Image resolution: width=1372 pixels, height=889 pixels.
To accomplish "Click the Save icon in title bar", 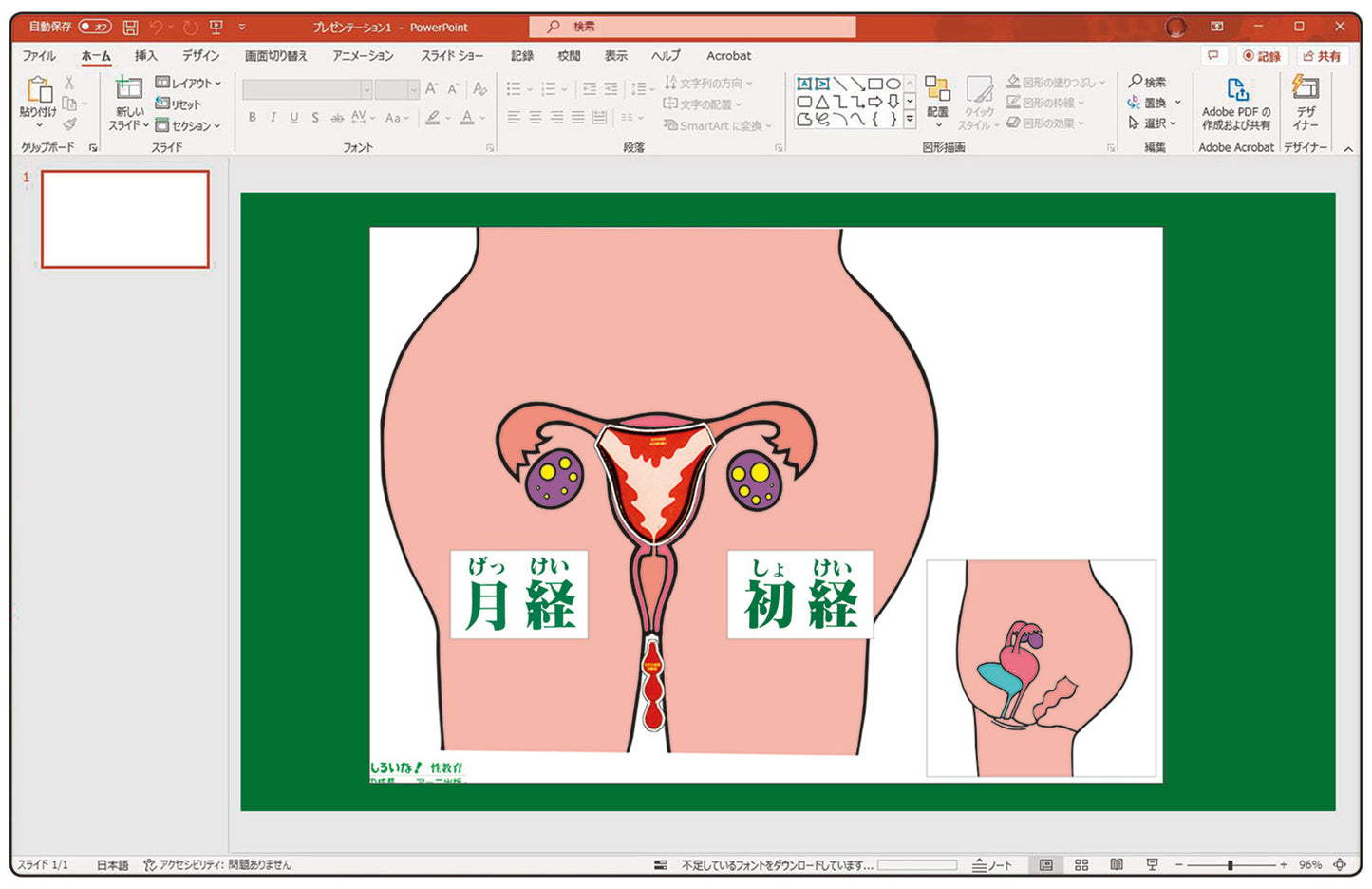I will (131, 28).
